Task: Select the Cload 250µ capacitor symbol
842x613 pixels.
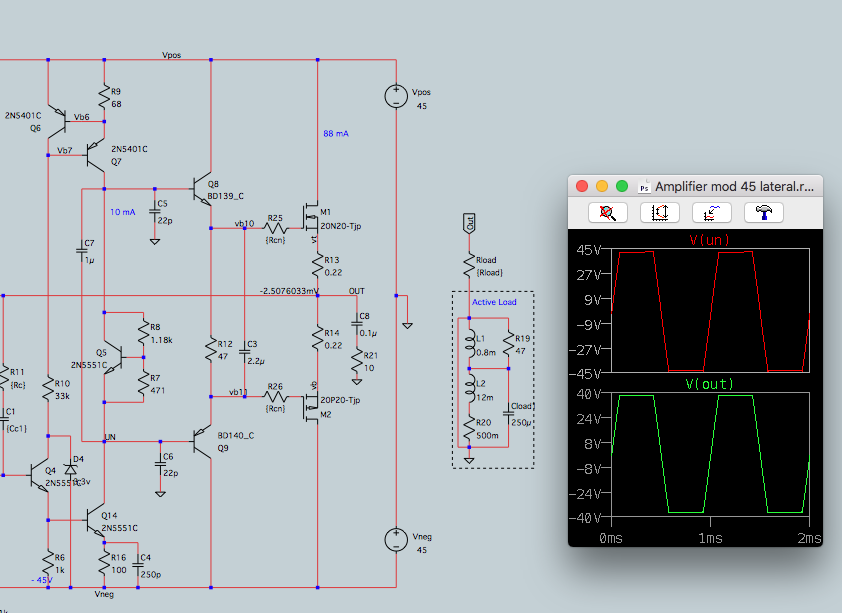Action: click(508, 414)
